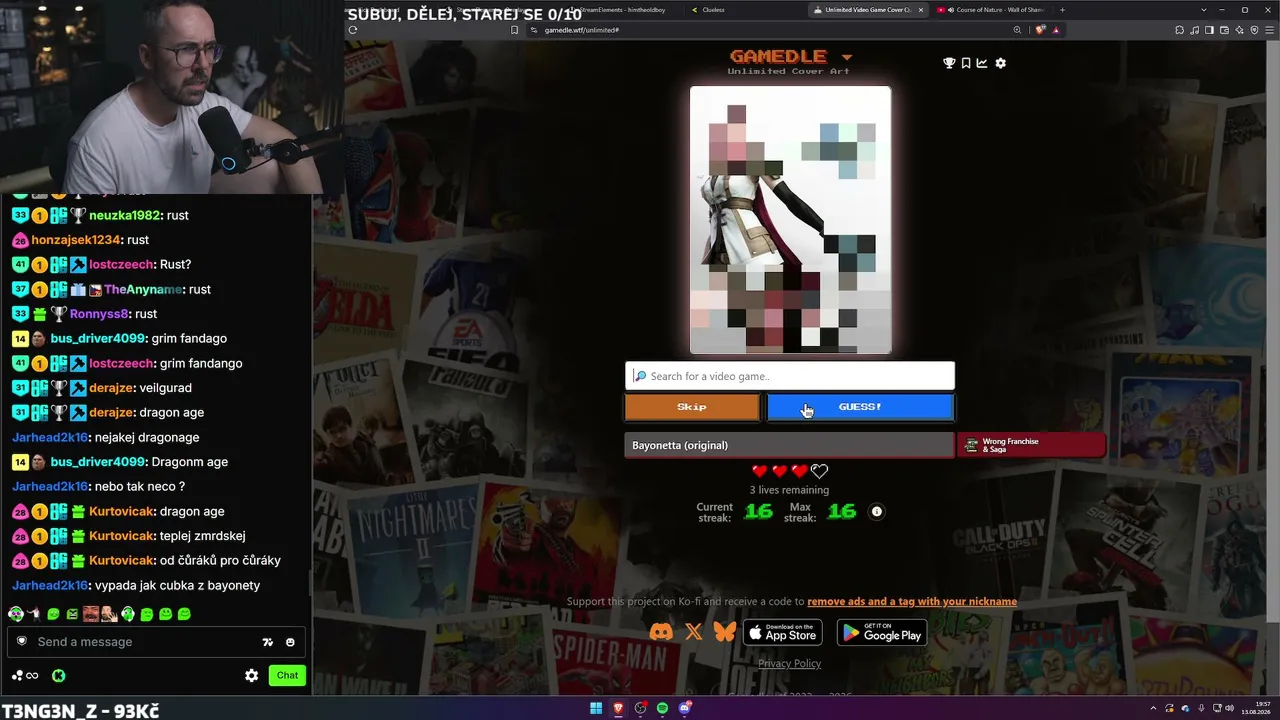The height and width of the screenshot is (720, 1280).
Task: Switch to the Clueless browser tab
Action: (745, 10)
